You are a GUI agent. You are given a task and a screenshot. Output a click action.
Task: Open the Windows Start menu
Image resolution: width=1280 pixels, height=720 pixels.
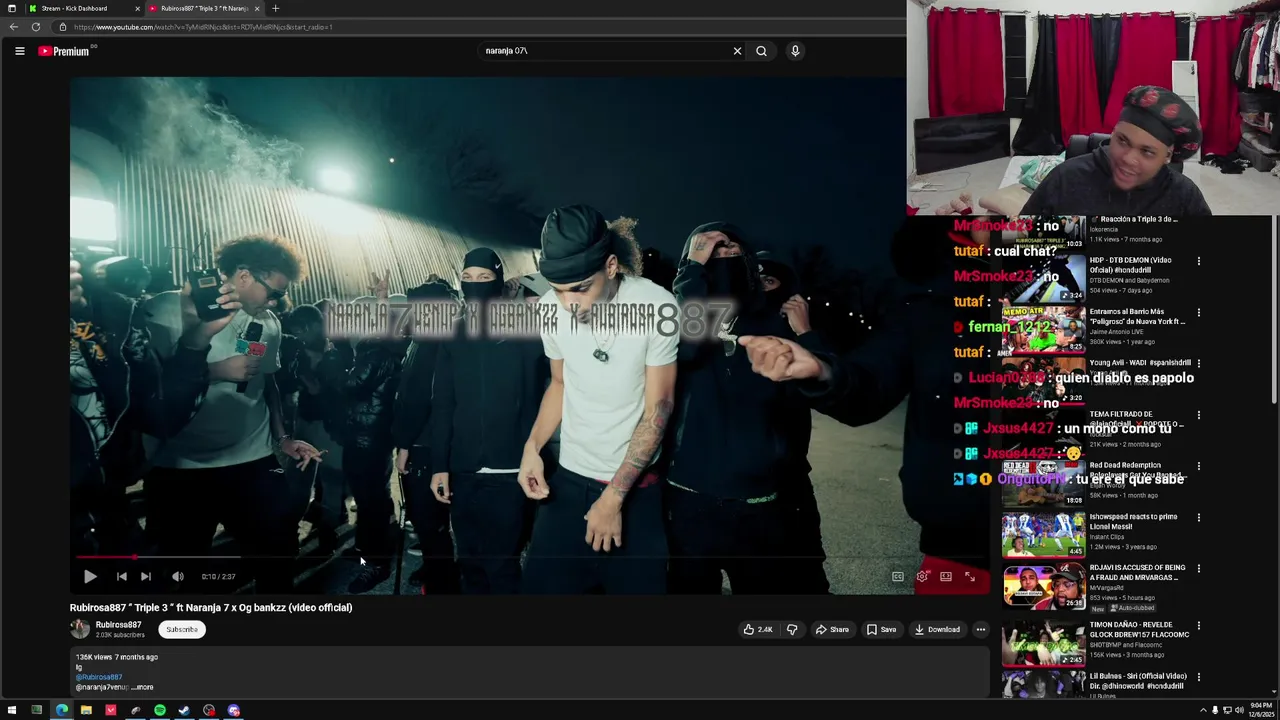point(12,711)
